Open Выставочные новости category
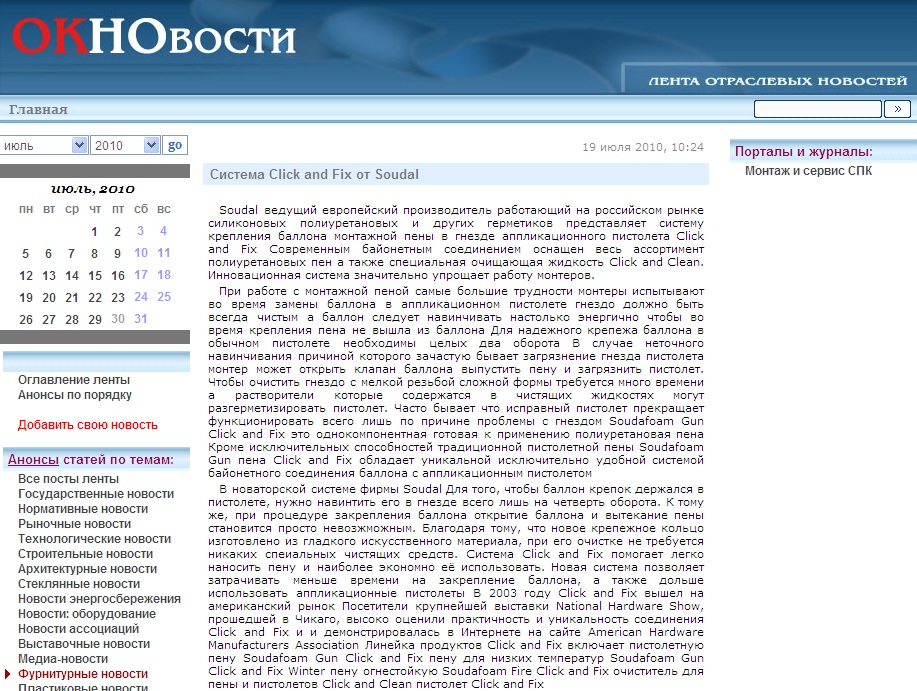The width and height of the screenshot is (917, 691). 84,644
